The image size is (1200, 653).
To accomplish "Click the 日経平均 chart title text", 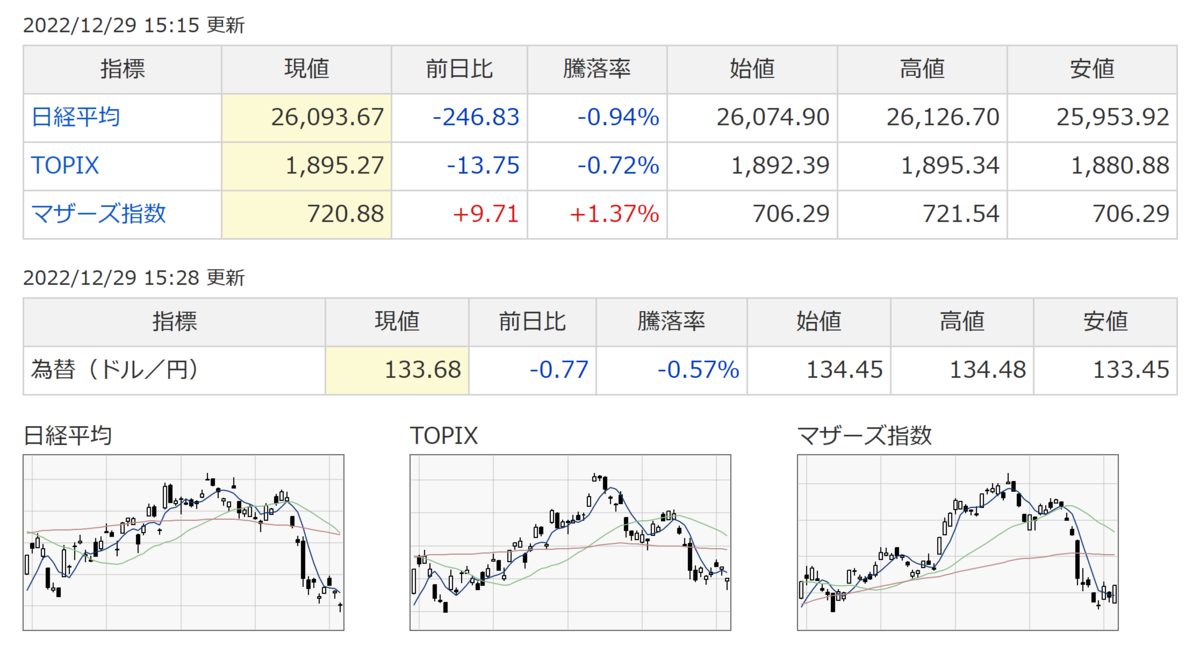I will [x=67, y=436].
